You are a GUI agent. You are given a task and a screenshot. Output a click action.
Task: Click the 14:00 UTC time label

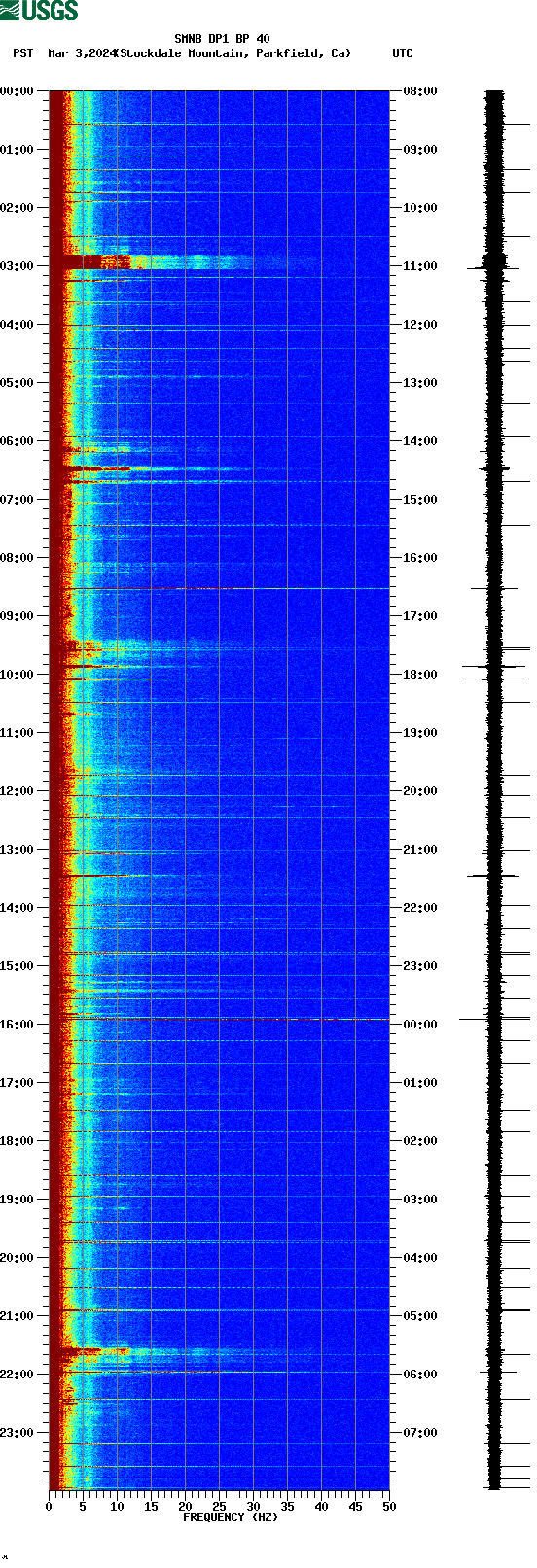pyautogui.click(x=420, y=441)
